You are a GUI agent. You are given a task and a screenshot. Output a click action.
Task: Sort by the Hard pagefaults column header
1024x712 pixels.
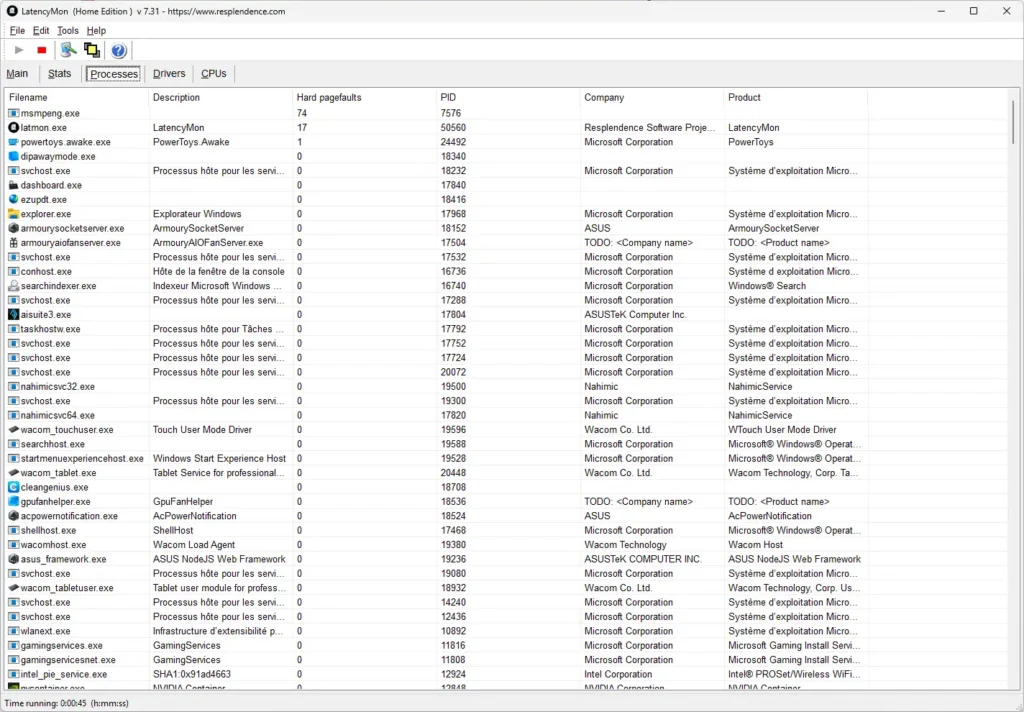tap(329, 98)
